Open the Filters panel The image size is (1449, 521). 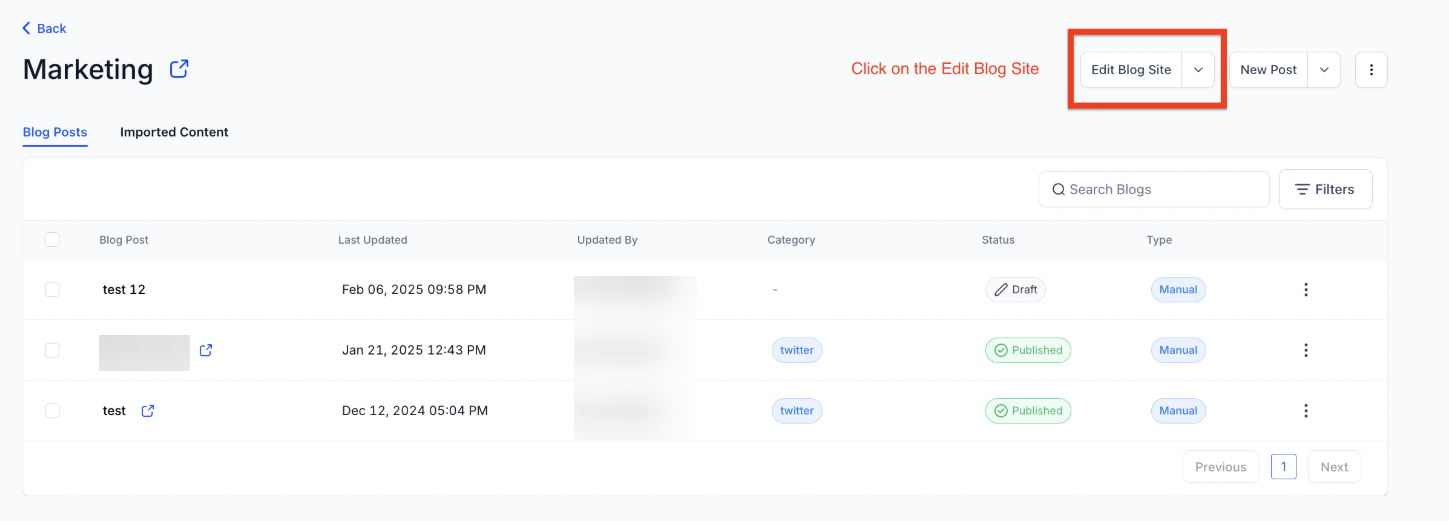(x=1325, y=189)
